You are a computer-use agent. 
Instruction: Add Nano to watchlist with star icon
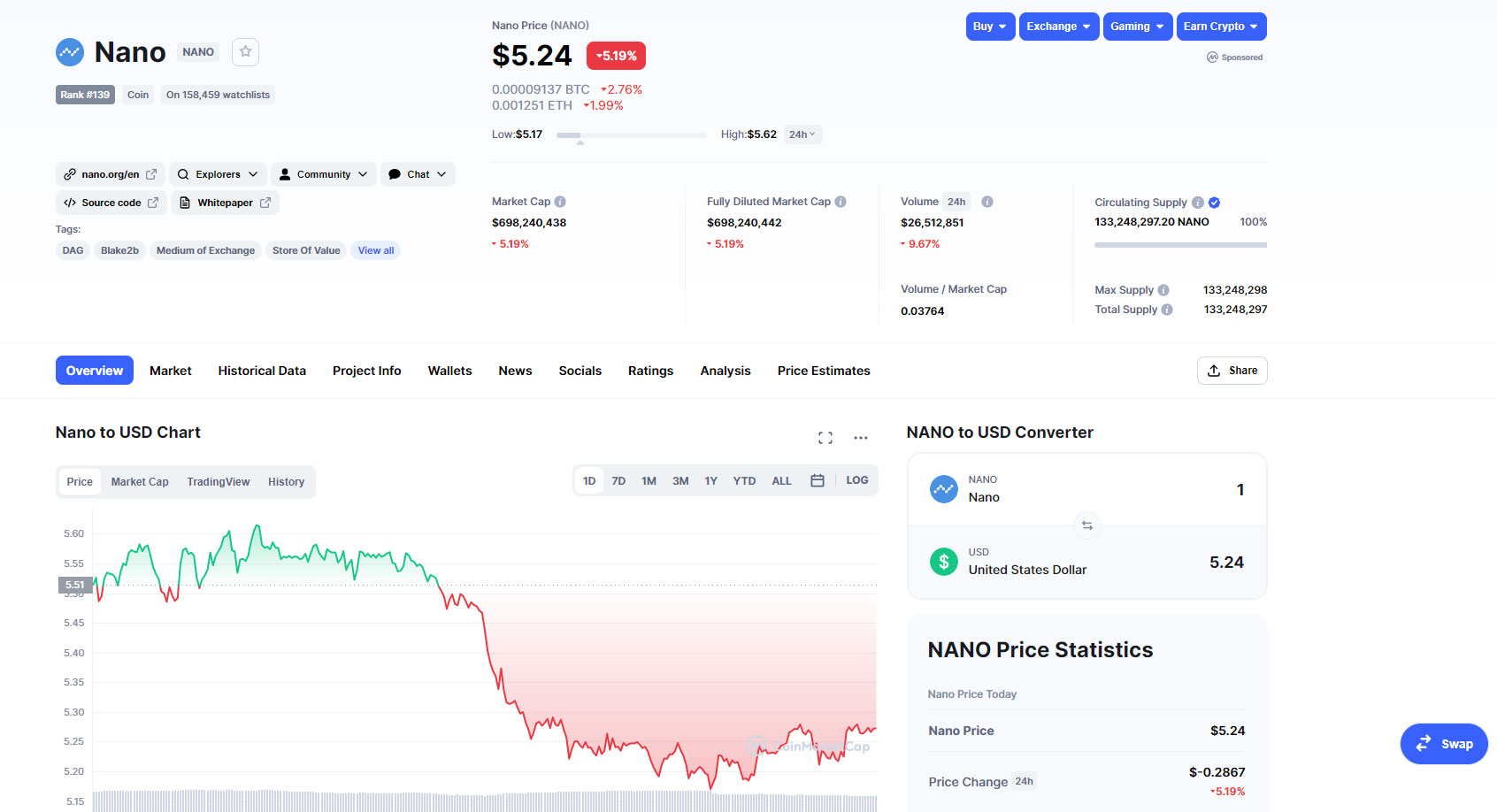[245, 52]
